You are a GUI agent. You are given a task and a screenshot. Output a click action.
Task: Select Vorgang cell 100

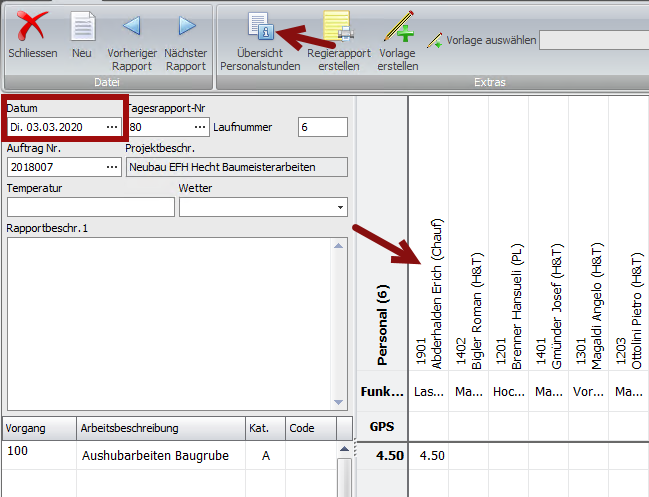point(39,455)
